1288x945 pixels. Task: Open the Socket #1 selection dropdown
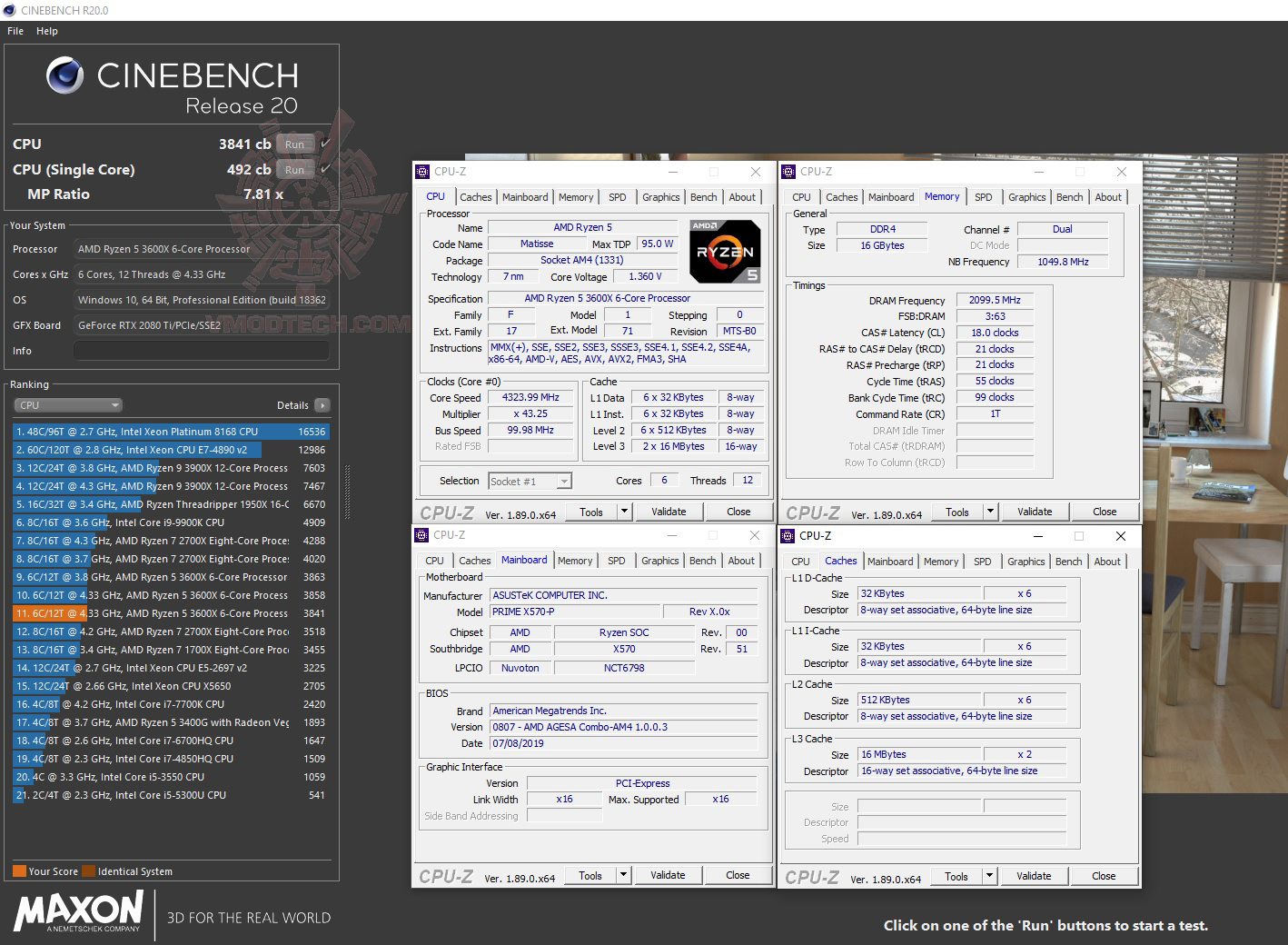point(564,481)
